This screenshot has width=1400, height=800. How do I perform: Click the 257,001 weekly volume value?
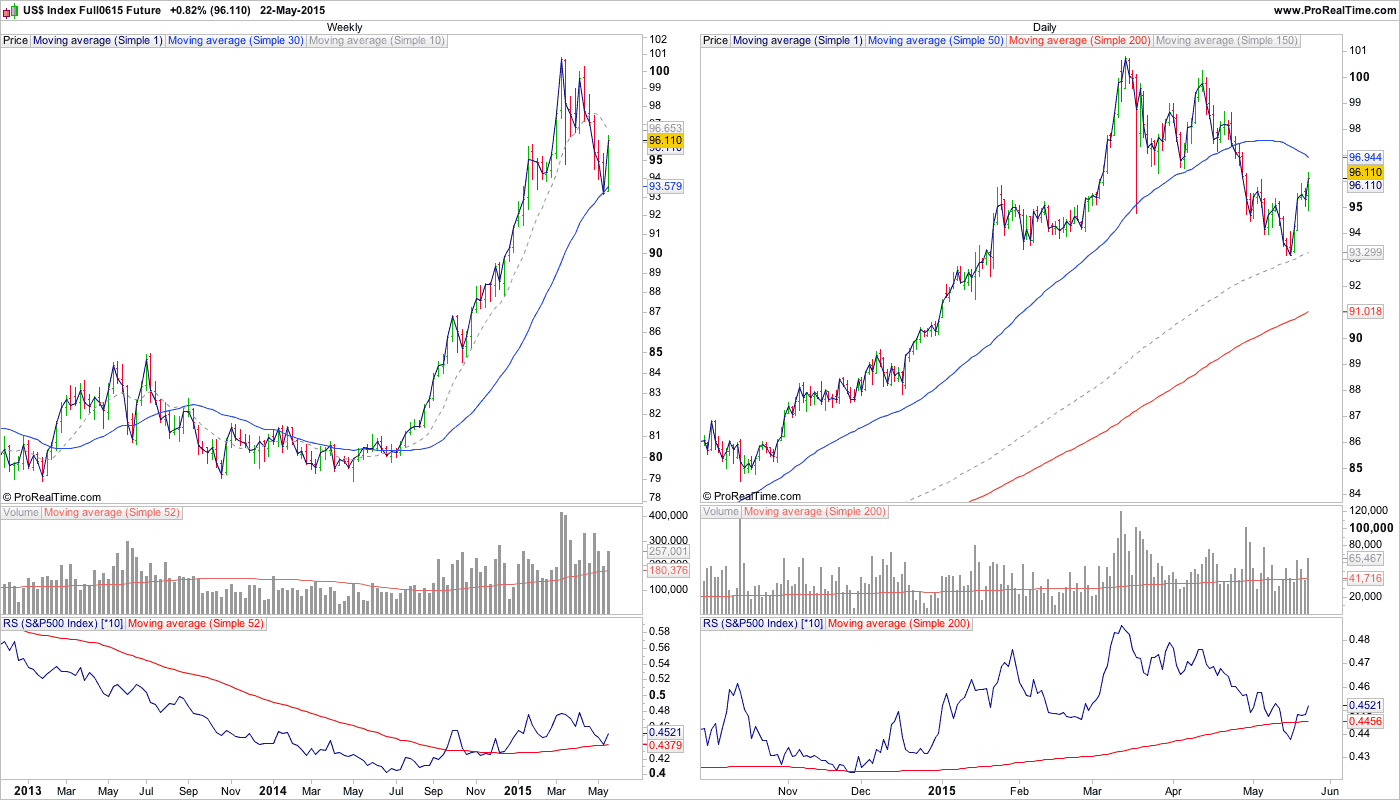tap(668, 551)
